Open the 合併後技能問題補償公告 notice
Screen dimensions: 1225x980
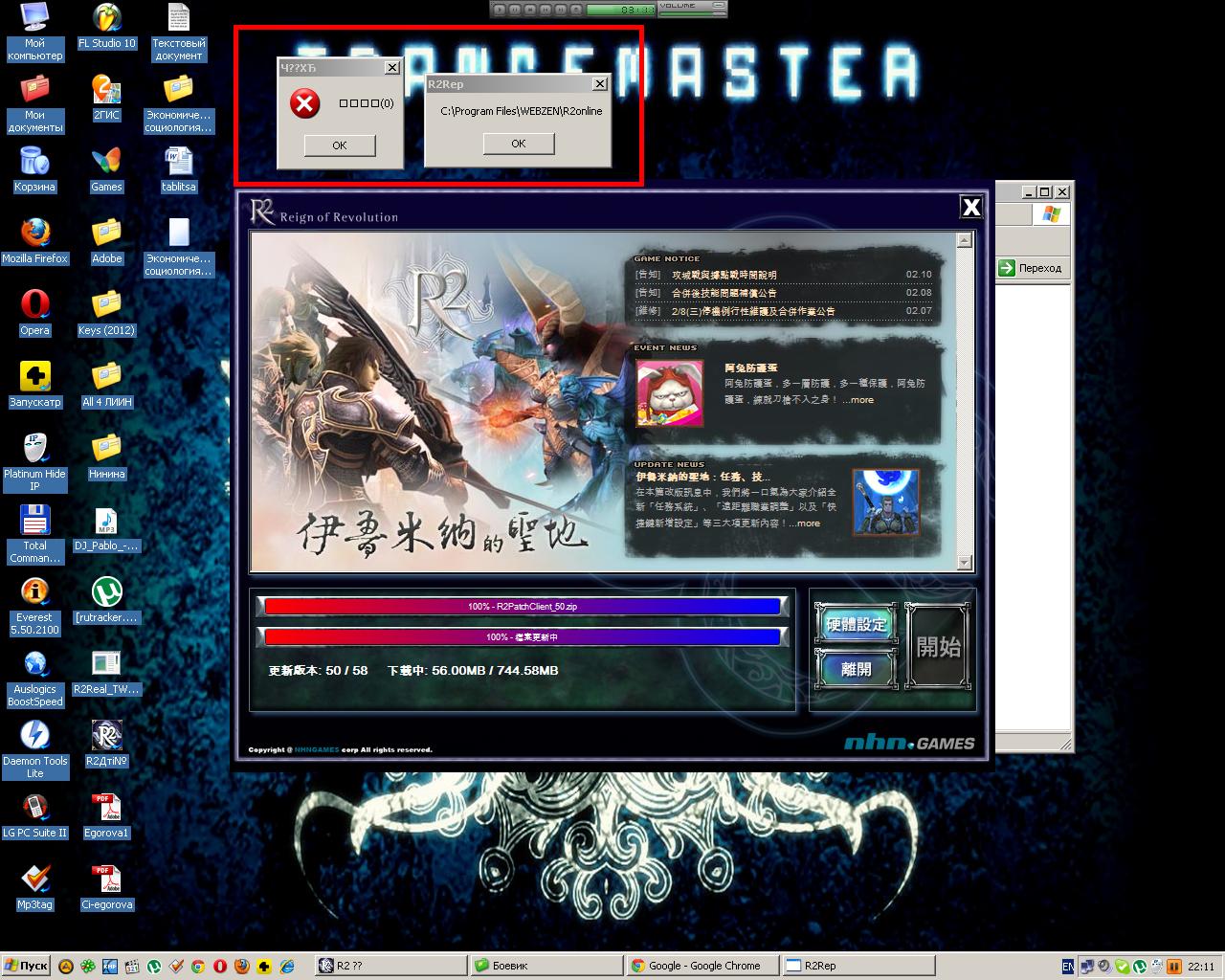click(724, 293)
